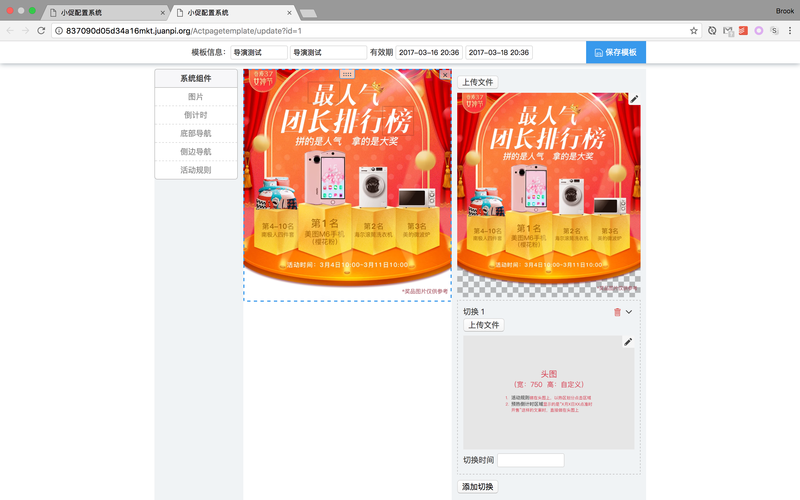
Task: Select the 底部导航 component
Action: point(196,133)
